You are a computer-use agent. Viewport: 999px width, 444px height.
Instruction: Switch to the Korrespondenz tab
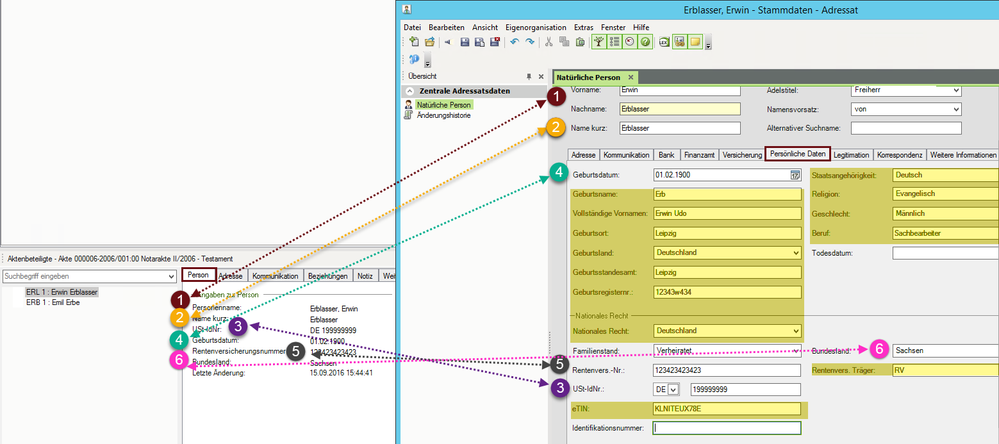point(899,155)
